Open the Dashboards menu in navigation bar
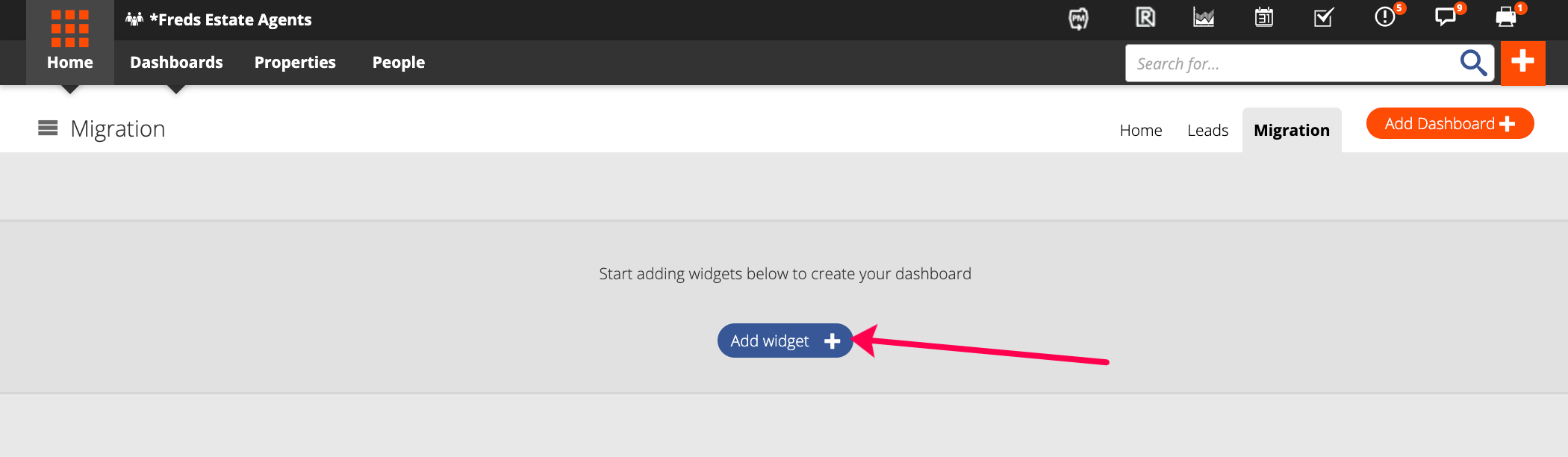The width and height of the screenshot is (1568, 457). tap(176, 63)
